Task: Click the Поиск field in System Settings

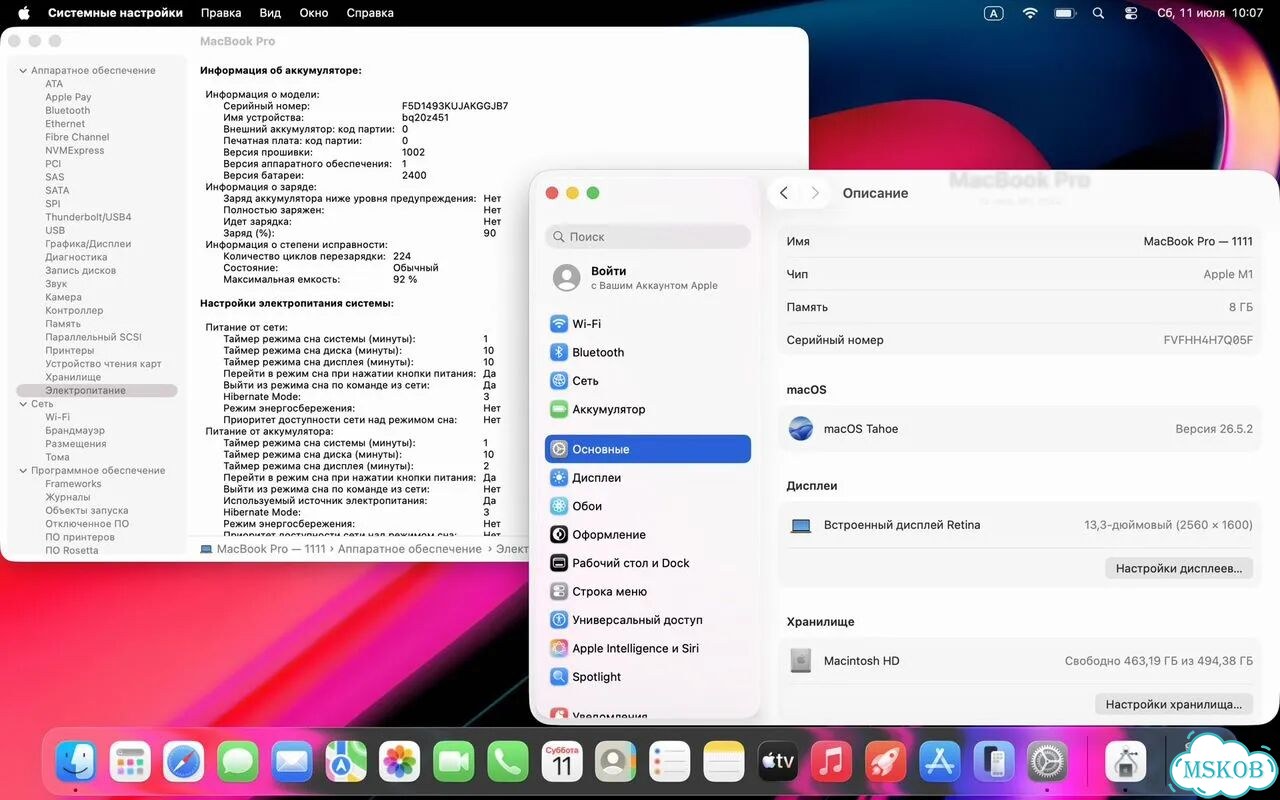Action: [648, 237]
